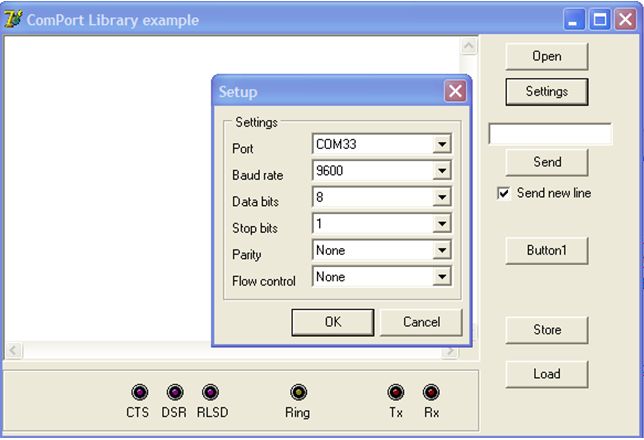Click the Rx indicator LED
This screenshot has width=644, height=440.
coord(431,392)
